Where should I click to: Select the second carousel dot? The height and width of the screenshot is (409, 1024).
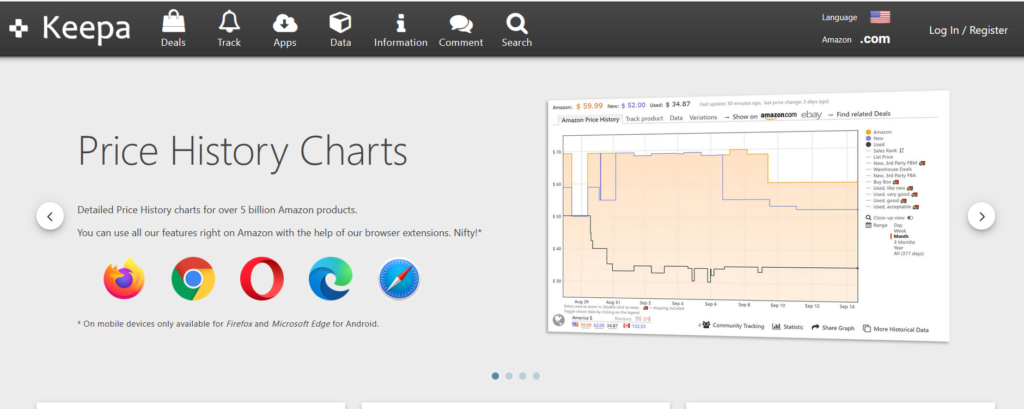tap(509, 376)
